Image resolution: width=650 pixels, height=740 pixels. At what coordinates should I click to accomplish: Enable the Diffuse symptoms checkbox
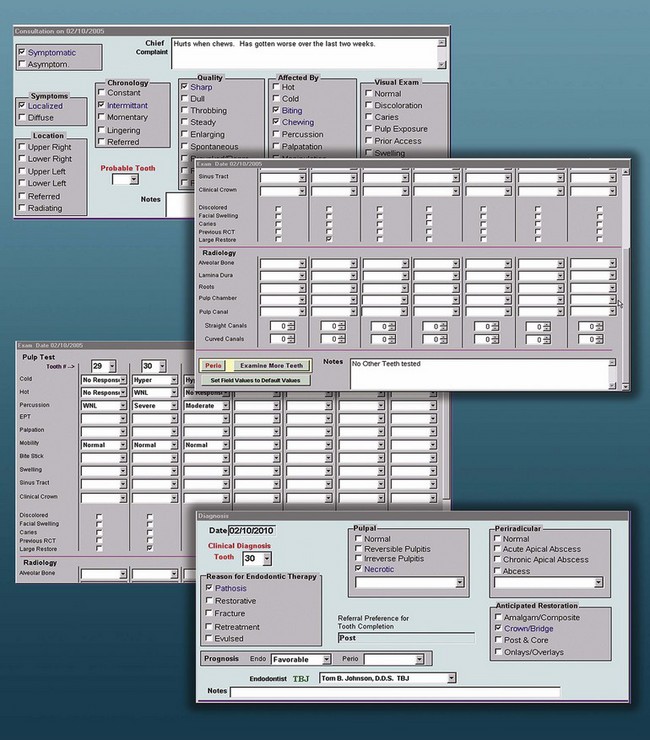coord(22,117)
